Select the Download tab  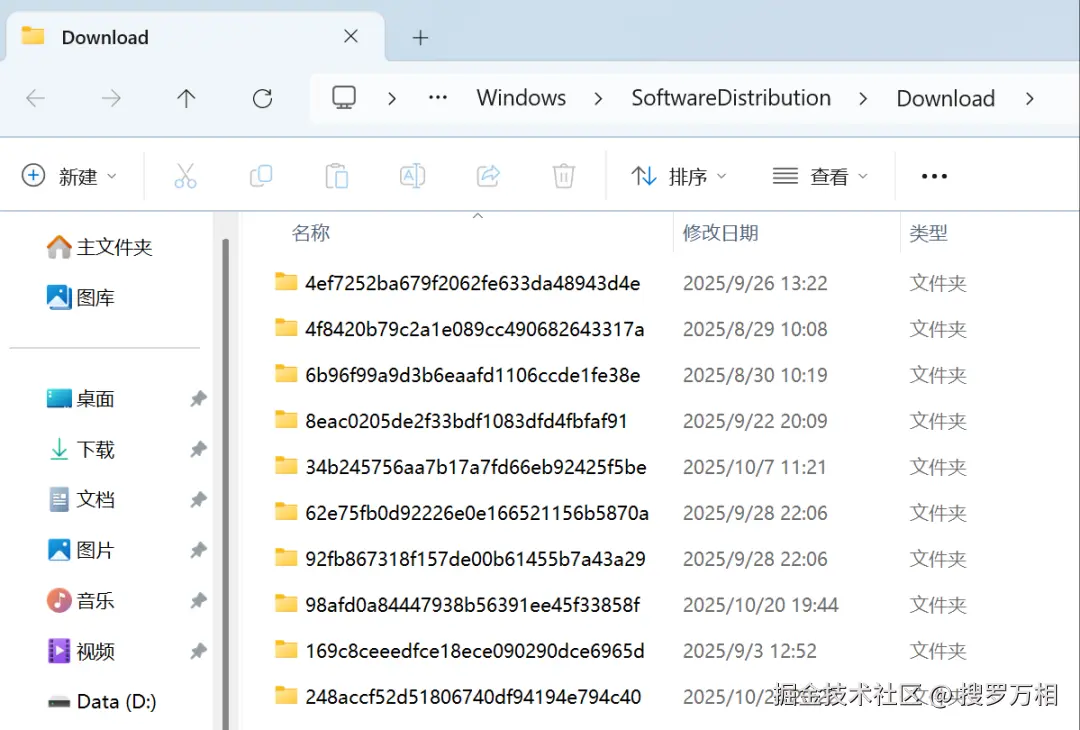coord(195,37)
